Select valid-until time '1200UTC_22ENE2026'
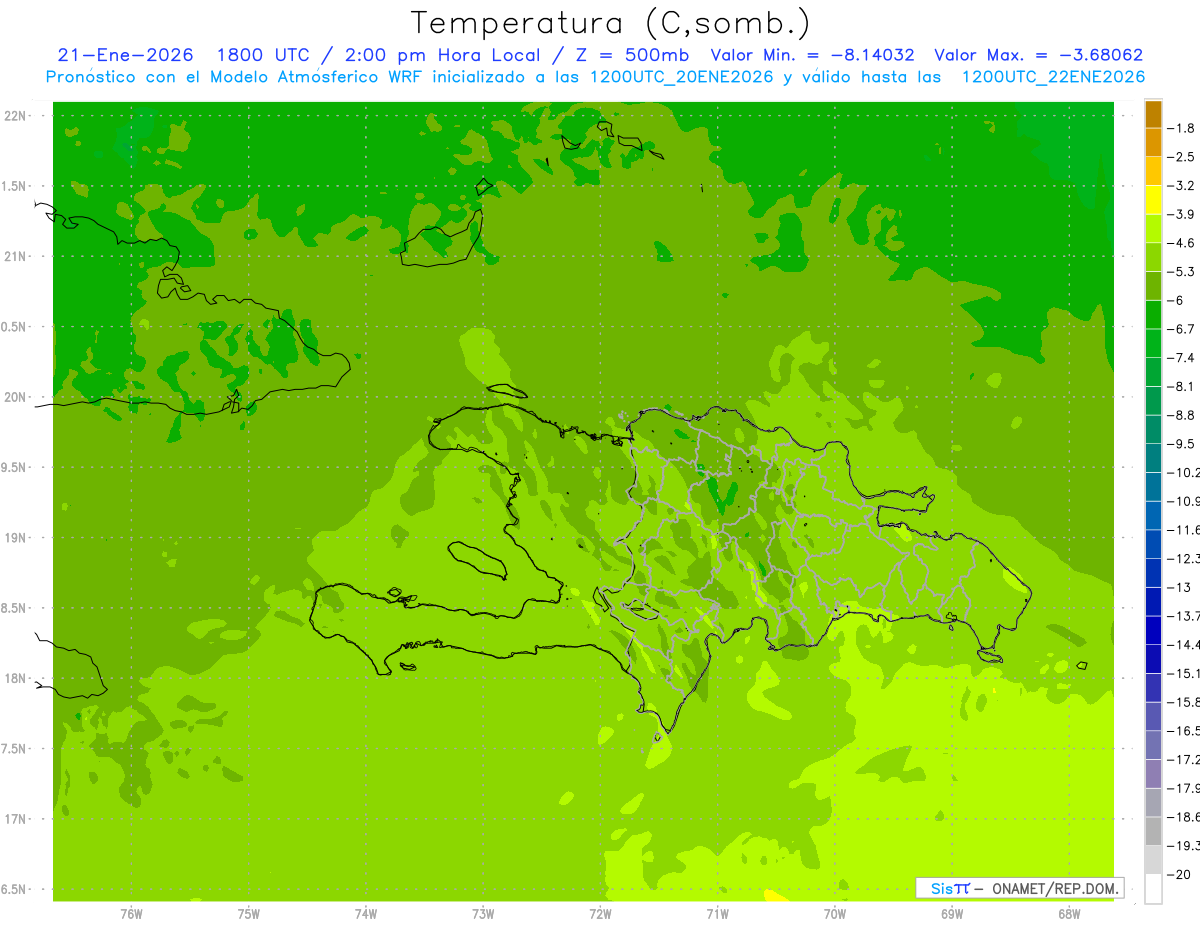Screen dimensions: 1200x927 [x=1053, y=77]
